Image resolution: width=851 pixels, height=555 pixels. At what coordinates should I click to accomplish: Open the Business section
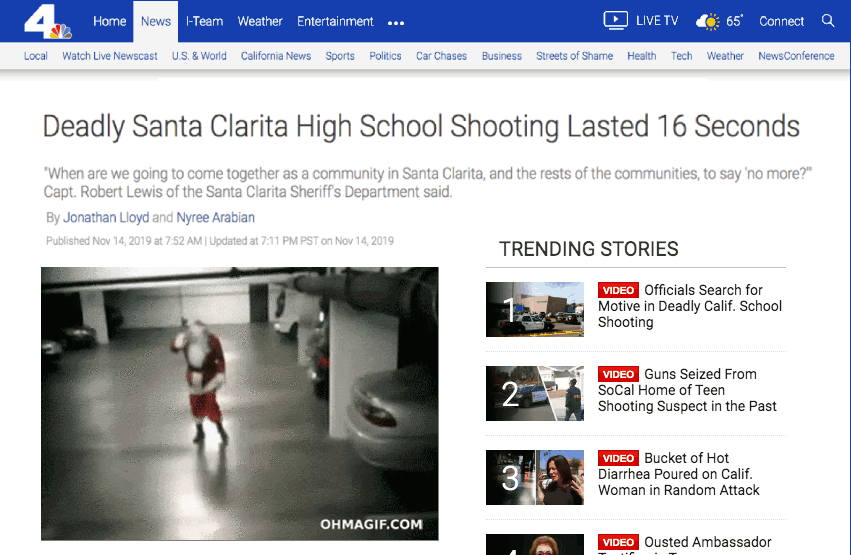click(x=501, y=56)
